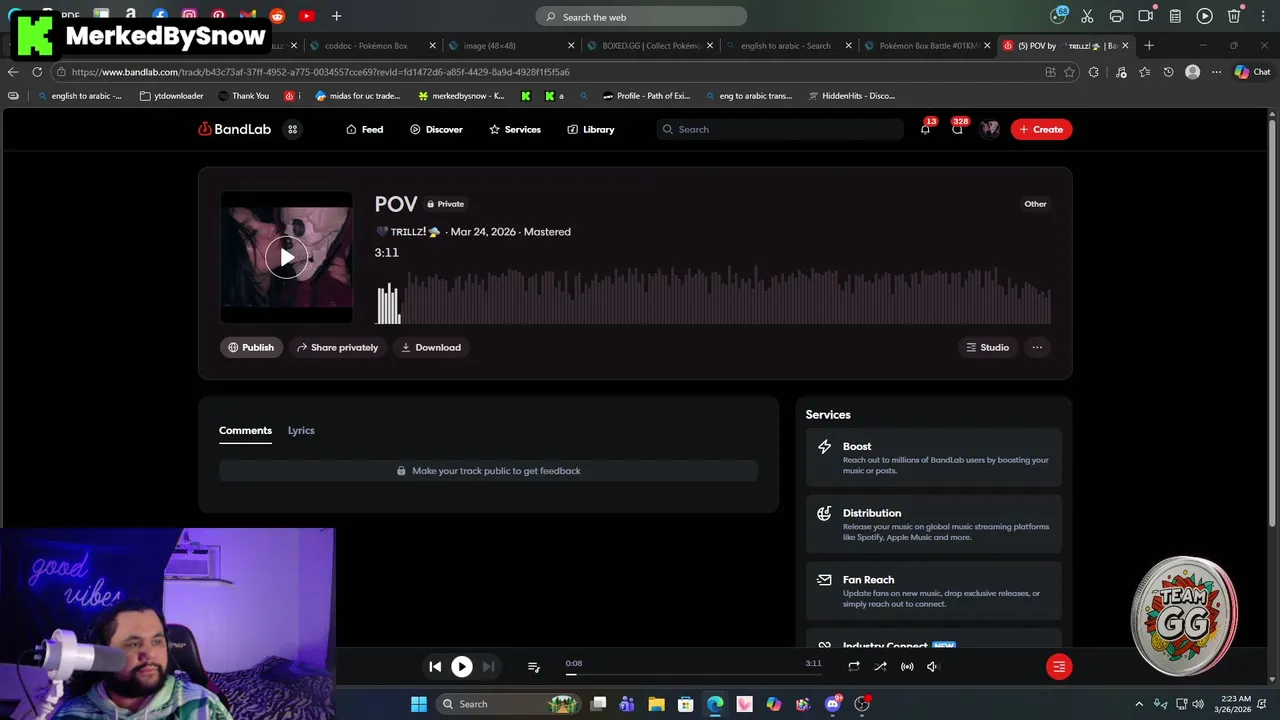Open the Fan Reach service card
This screenshot has height=720, width=1280.
tap(934, 591)
